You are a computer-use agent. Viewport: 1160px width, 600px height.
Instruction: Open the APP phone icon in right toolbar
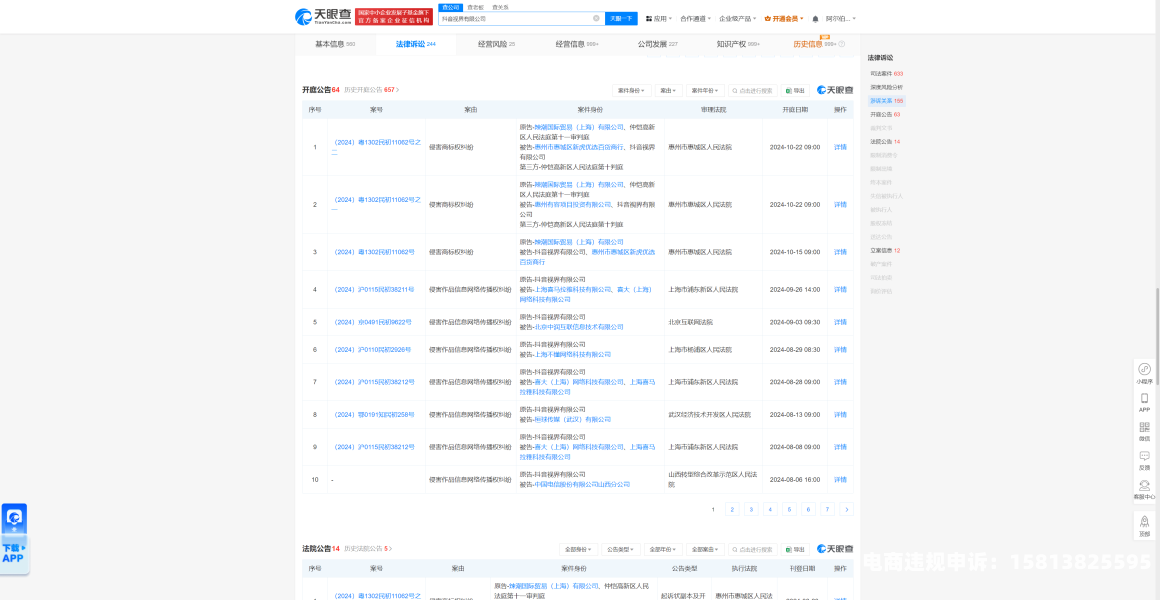tap(1144, 402)
